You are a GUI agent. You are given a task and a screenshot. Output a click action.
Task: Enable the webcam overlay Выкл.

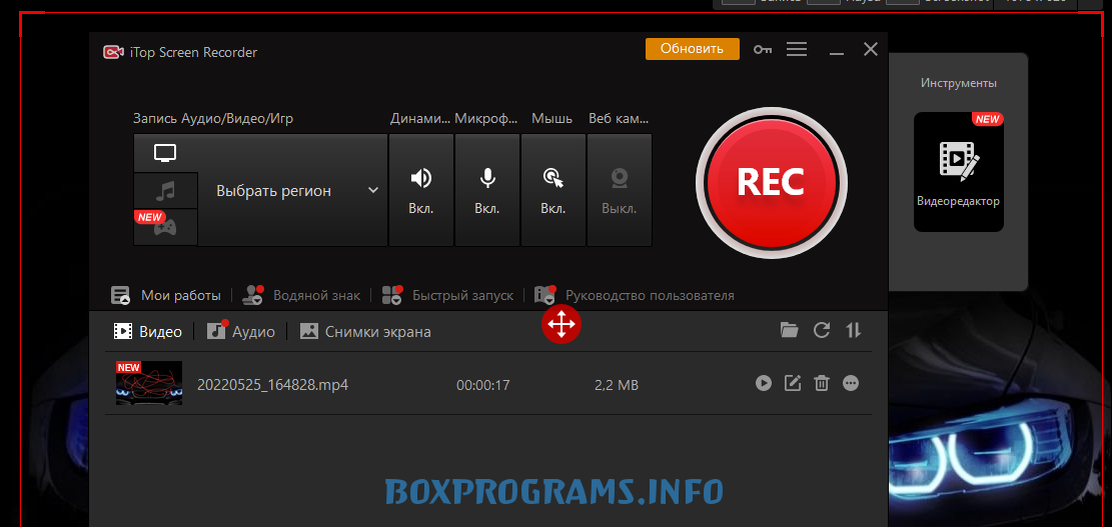(619, 190)
